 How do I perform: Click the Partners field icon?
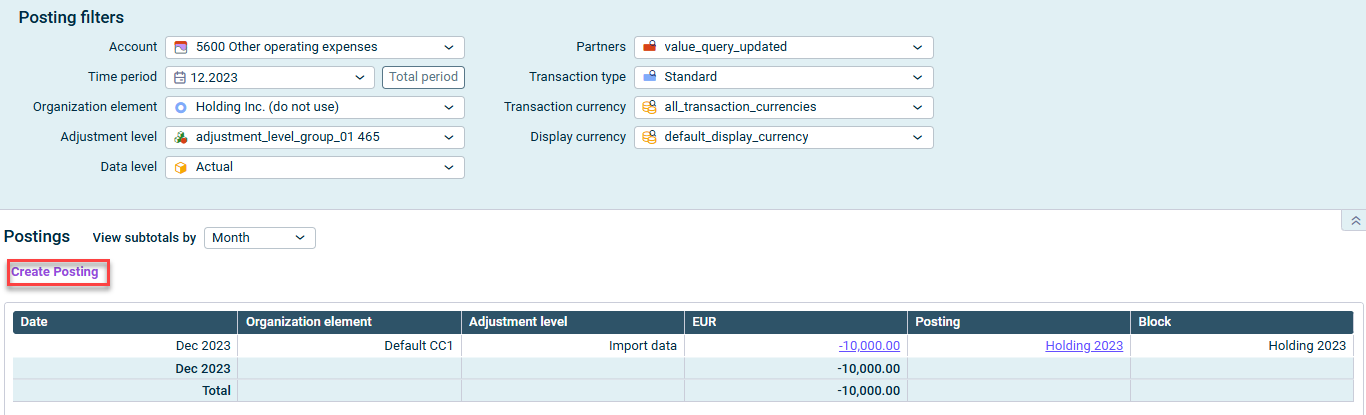point(650,47)
